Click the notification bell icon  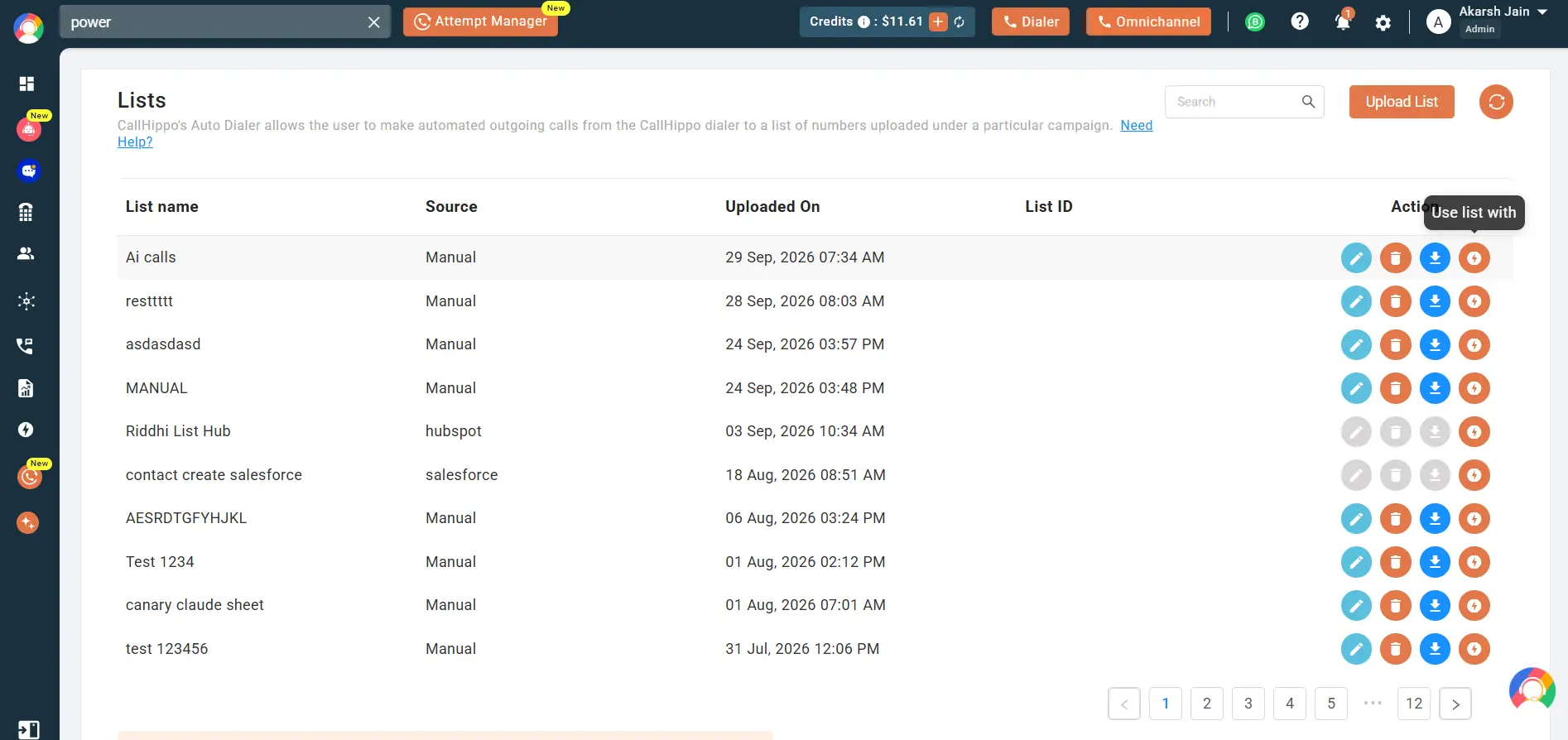coord(1342,22)
